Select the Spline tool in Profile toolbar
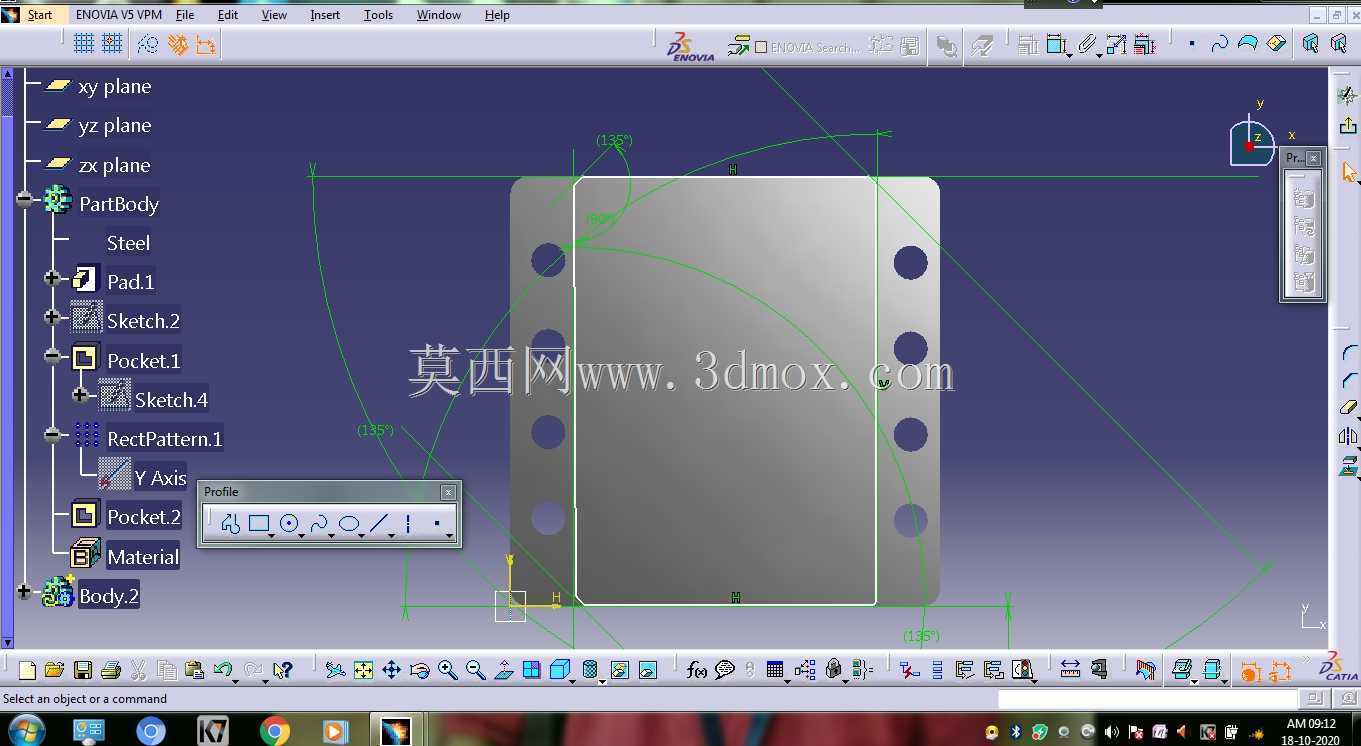This screenshot has width=1361, height=746. tap(319, 523)
